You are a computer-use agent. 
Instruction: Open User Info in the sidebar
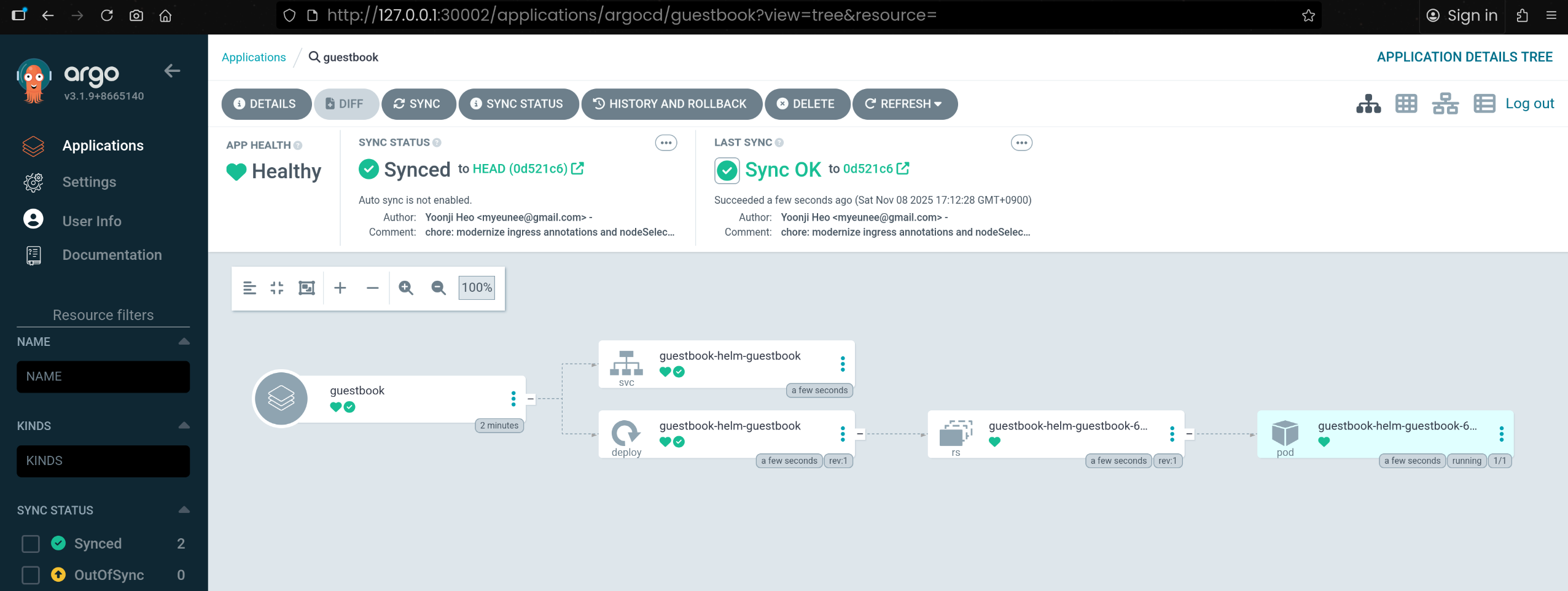click(x=92, y=221)
